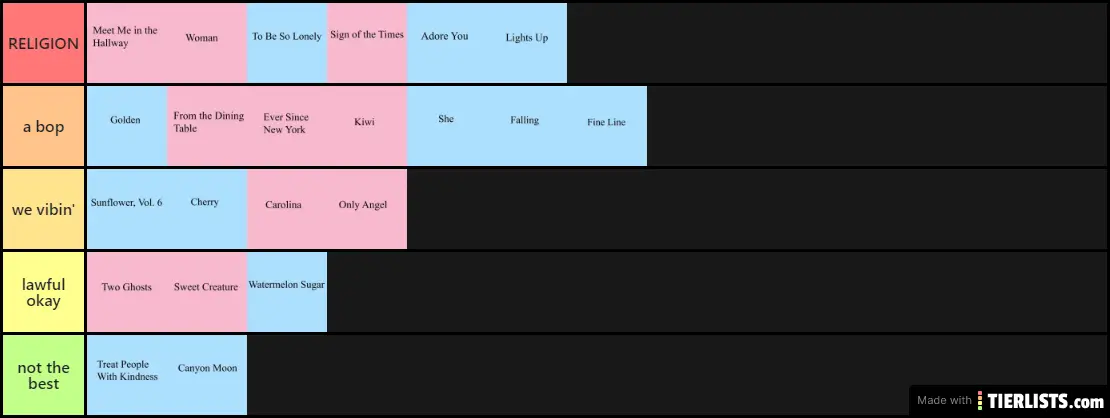Click the 'Adore You' song tile
Viewport: 1110px width, 418px height.
pyautogui.click(x=447, y=43)
